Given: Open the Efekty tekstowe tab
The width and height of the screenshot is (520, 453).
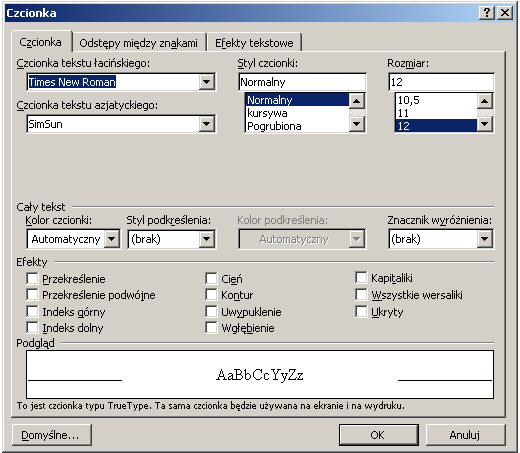Looking at the screenshot, I should point(254,43).
